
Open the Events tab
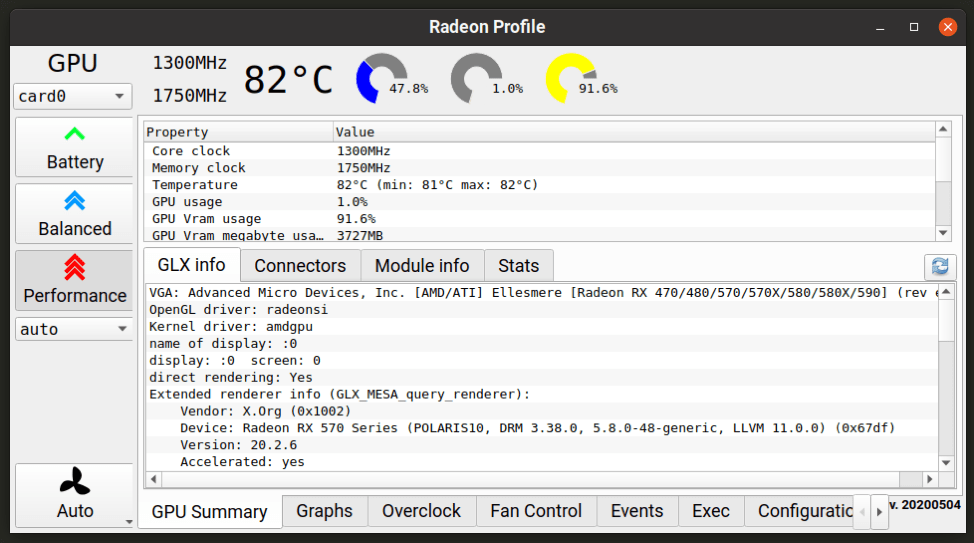(637, 511)
